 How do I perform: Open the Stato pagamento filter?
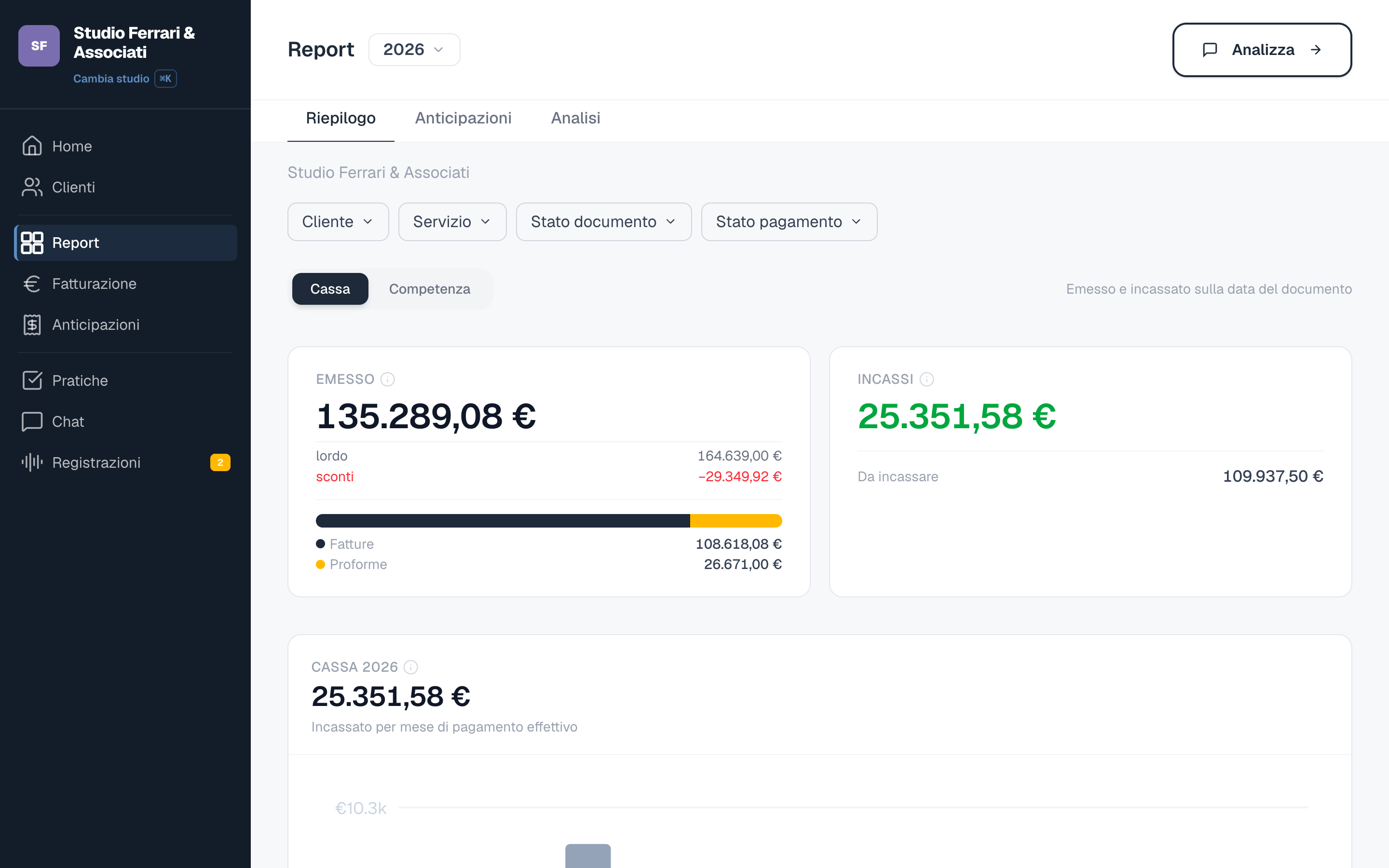[x=789, y=222]
